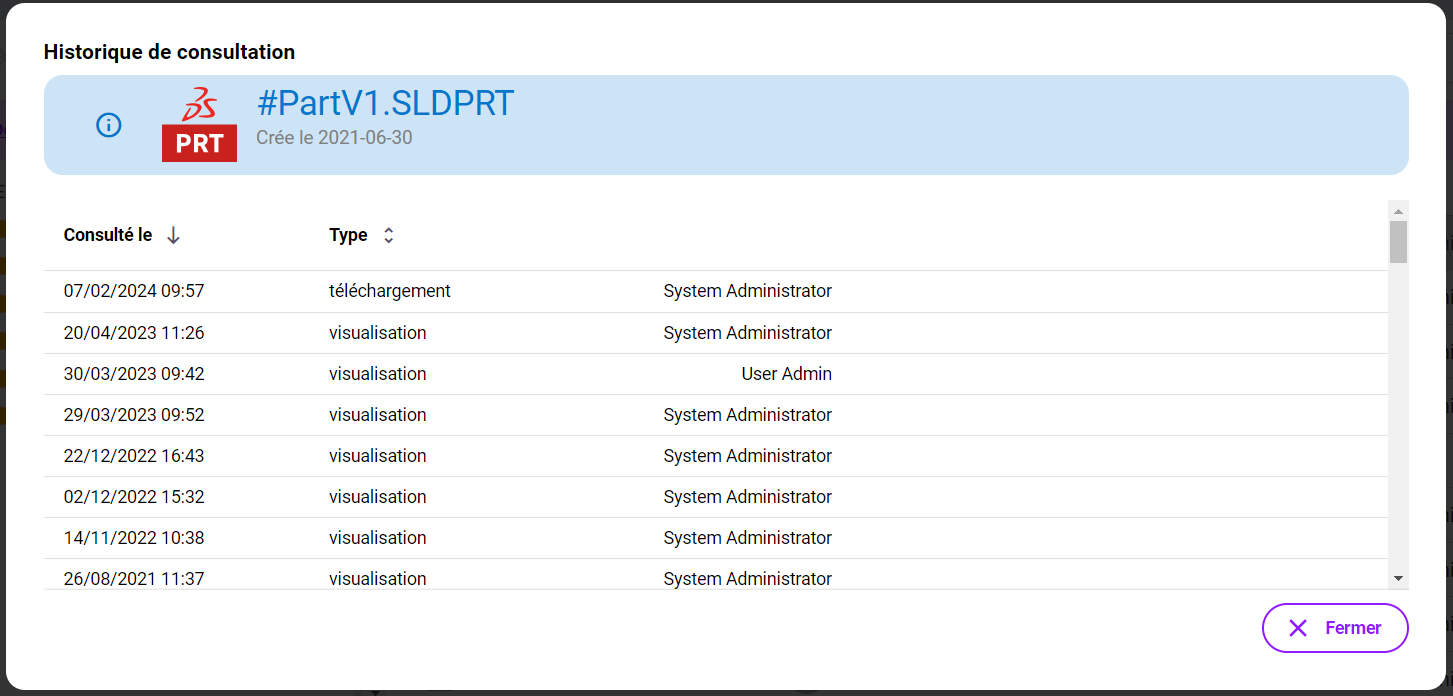1453x696 pixels.
Task: Click the Consulté le column header
Action: click(108, 235)
